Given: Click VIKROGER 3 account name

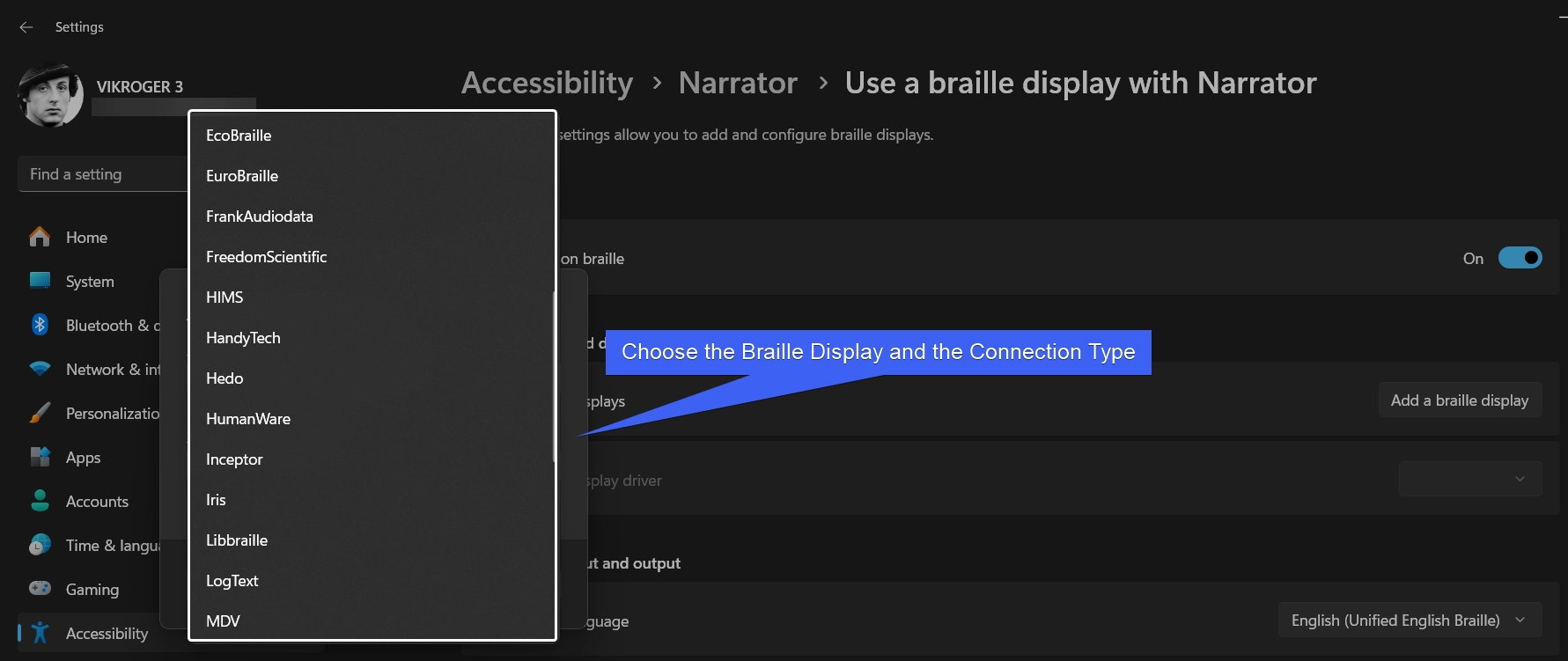Looking at the screenshot, I should [140, 86].
